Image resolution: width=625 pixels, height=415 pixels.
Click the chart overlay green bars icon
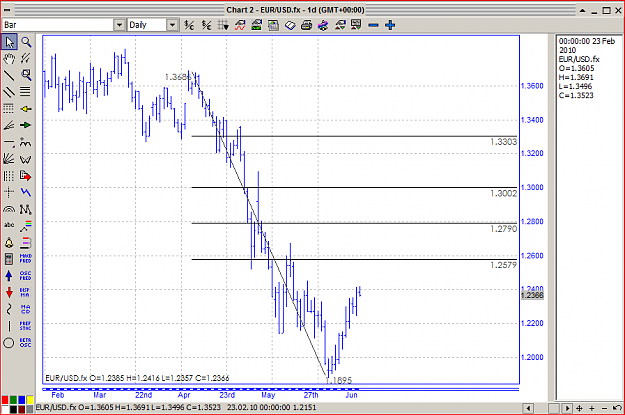(256, 25)
